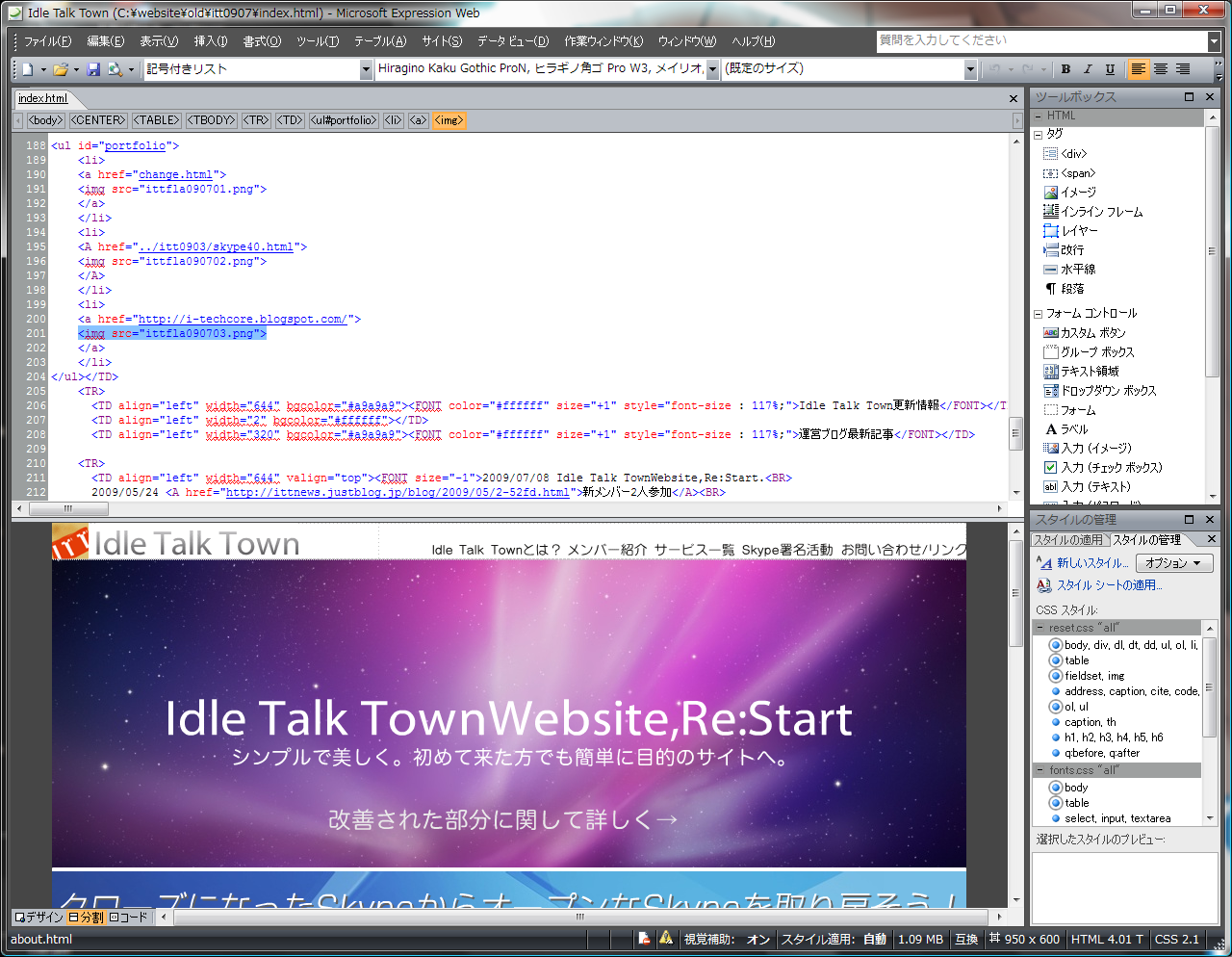This screenshot has width=1232, height=957.
Task: Select the インライン フレーム toolbox item
Action: tap(1093, 212)
